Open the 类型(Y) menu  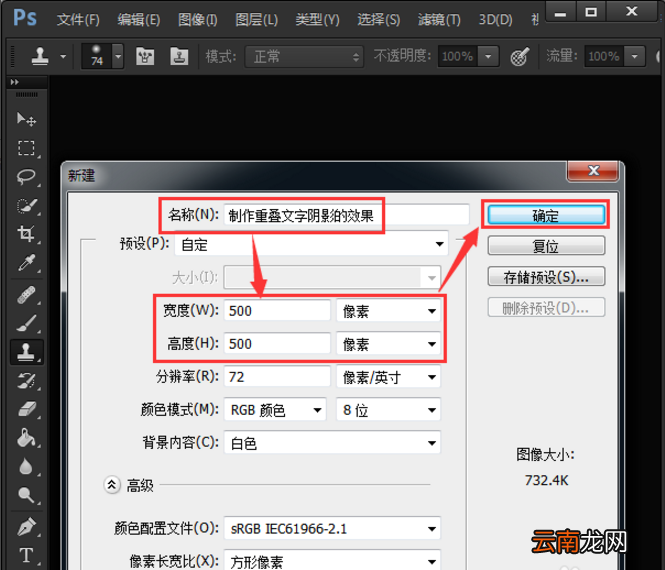[x=317, y=20]
